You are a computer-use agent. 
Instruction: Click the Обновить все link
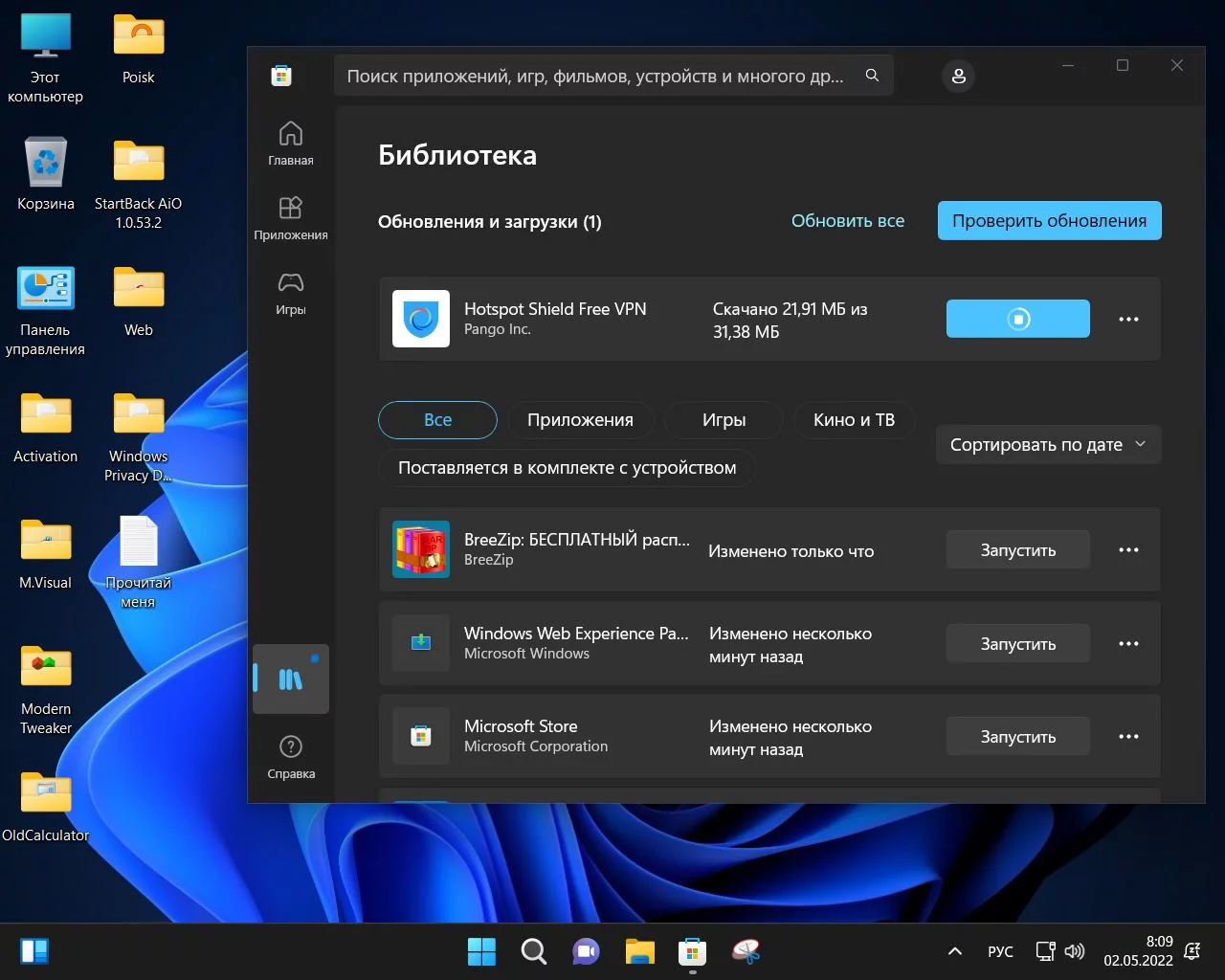pos(847,221)
